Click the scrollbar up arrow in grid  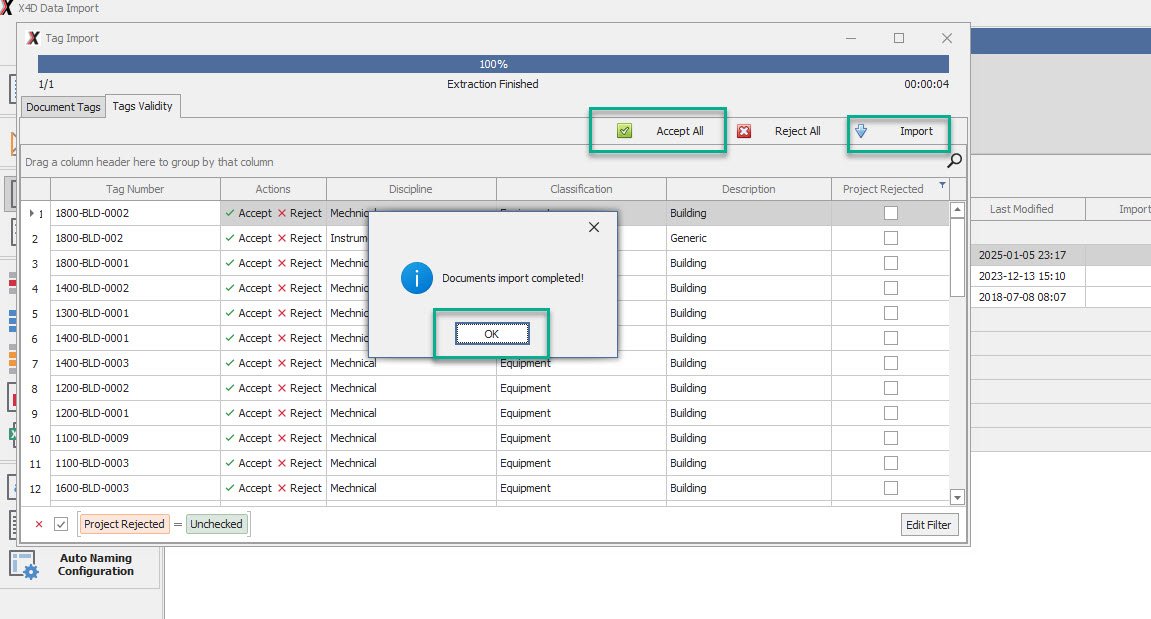(x=957, y=210)
